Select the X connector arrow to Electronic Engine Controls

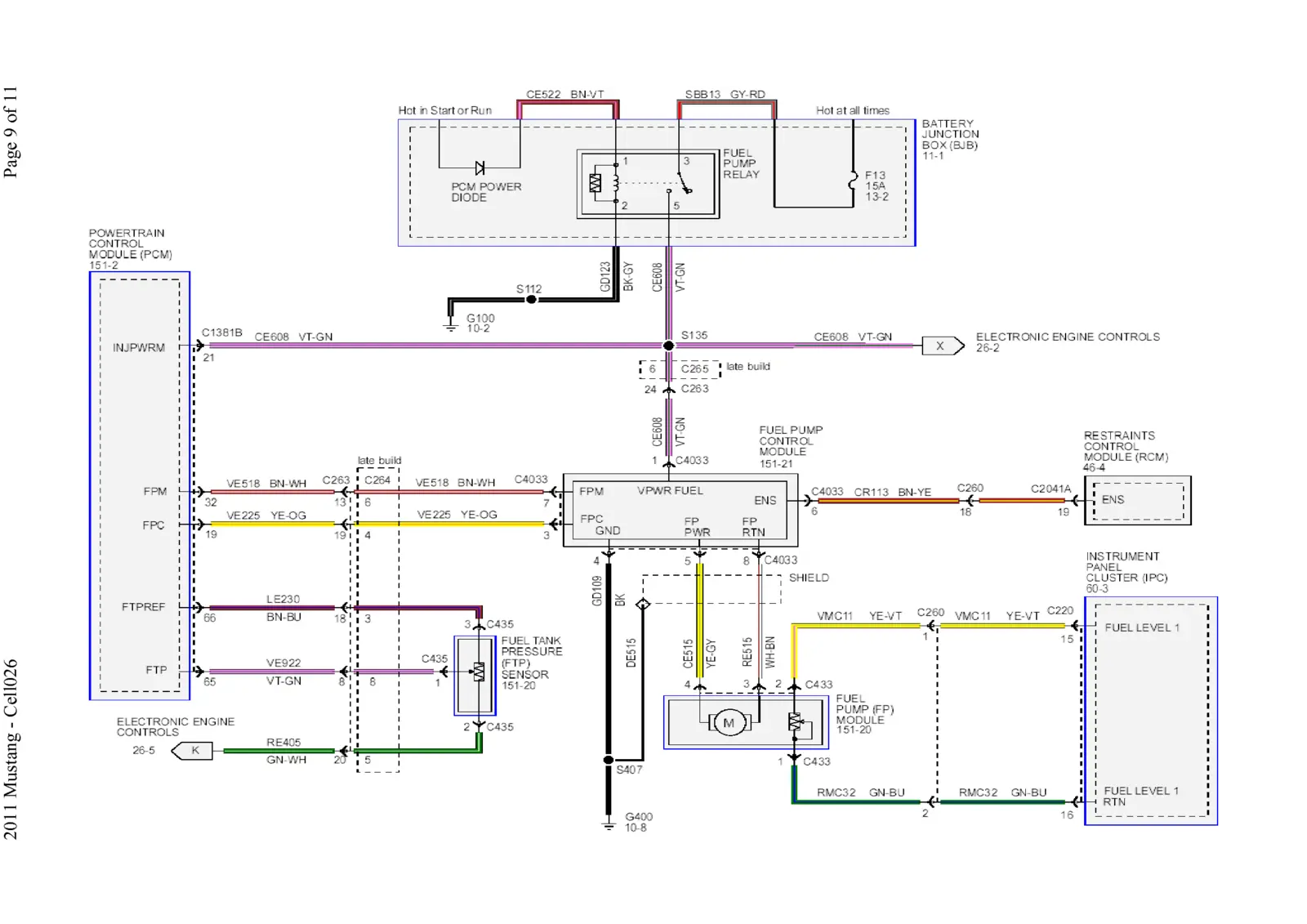pos(943,346)
